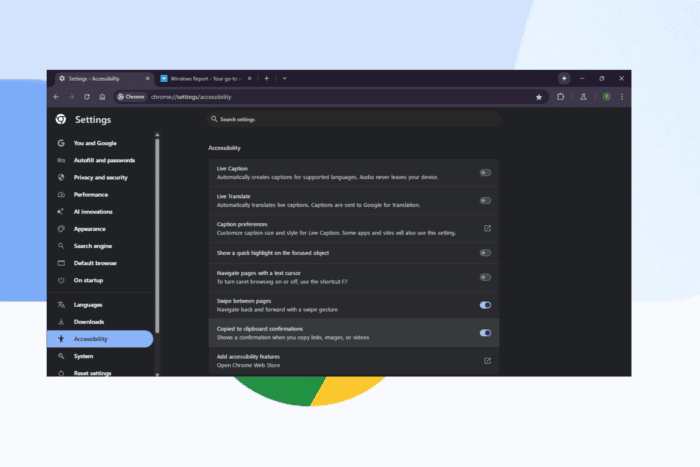Click the magnifier icon in Search settings
The height and width of the screenshot is (467, 700).
(x=214, y=119)
